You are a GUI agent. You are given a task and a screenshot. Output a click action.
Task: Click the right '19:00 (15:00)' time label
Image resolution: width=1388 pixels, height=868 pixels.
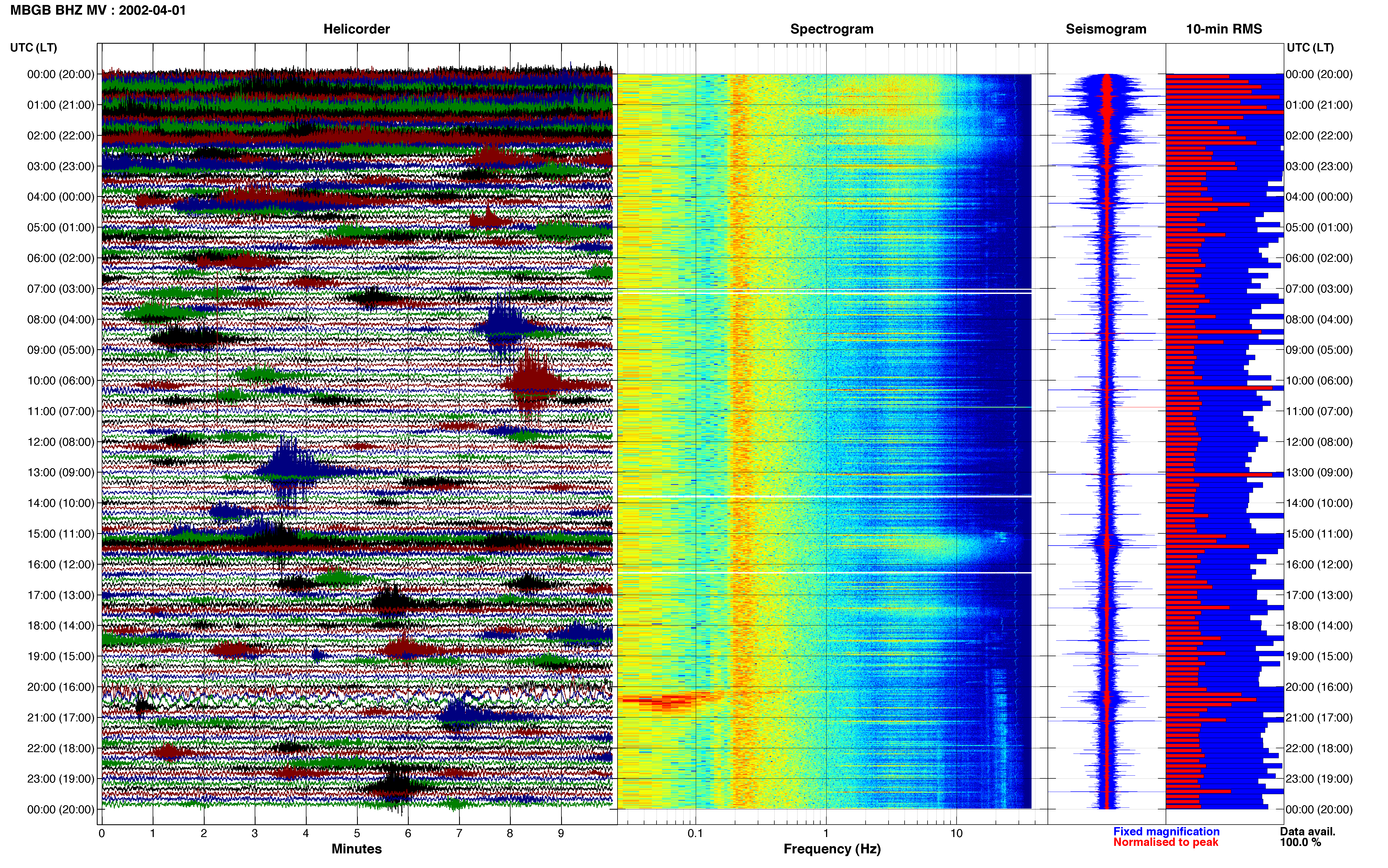[1319, 657]
